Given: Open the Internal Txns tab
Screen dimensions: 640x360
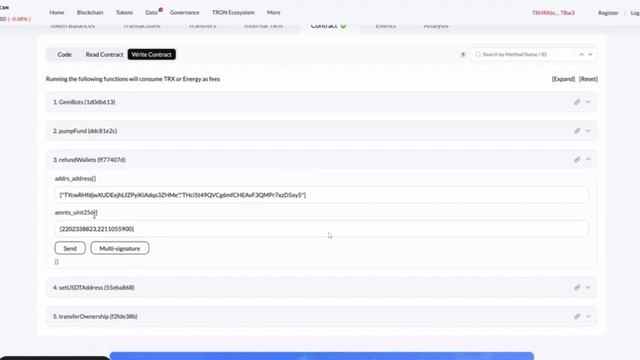Looking at the screenshot, I should (x=263, y=26).
